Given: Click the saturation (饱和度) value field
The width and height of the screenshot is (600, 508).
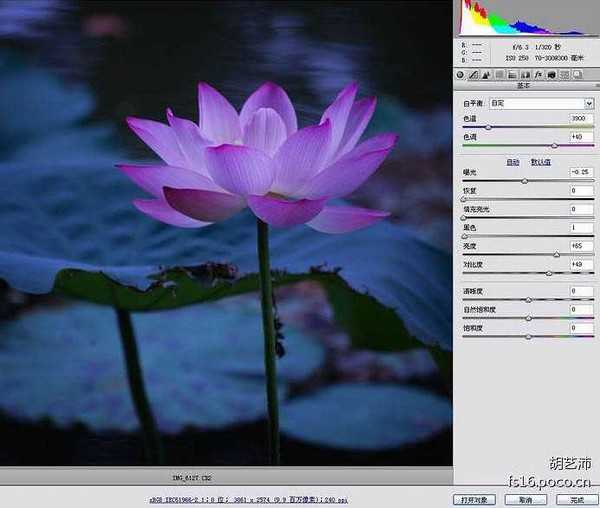Looking at the screenshot, I should coord(580,326).
